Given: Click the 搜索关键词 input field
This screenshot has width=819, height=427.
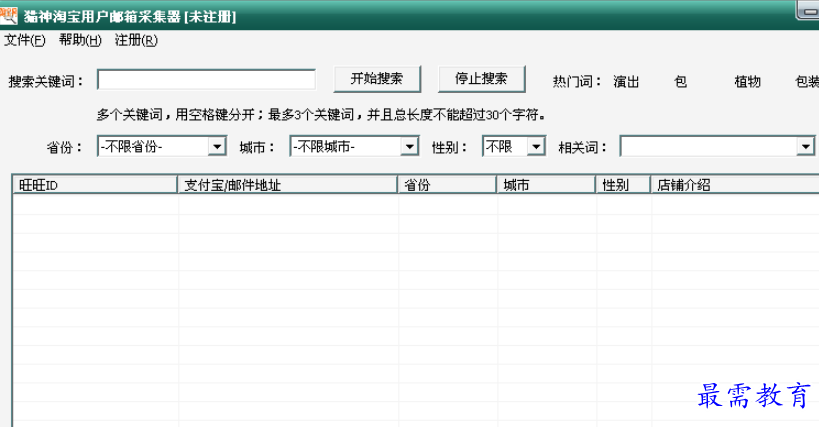Looking at the screenshot, I should click(x=206, y=80).
